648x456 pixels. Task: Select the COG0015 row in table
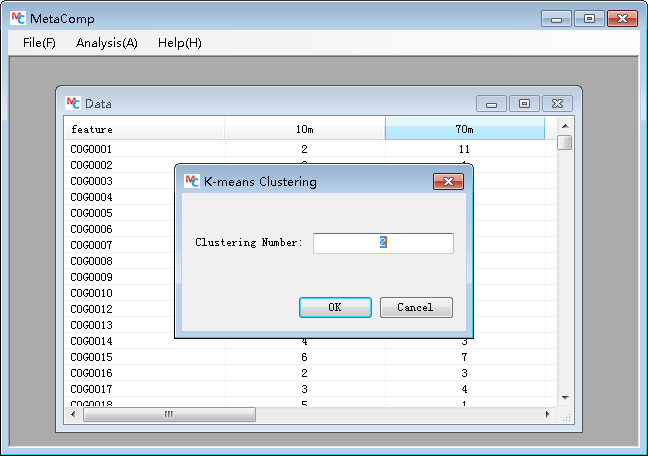click(92, 357)
